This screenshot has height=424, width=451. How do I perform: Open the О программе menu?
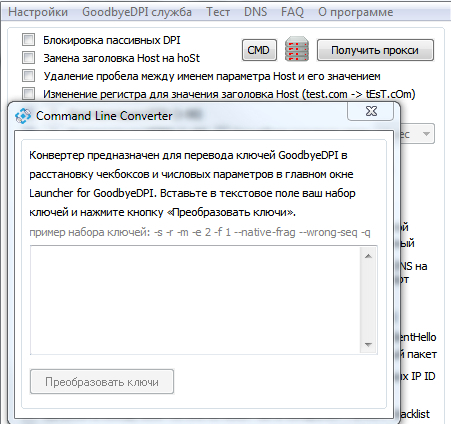[355, 12]
